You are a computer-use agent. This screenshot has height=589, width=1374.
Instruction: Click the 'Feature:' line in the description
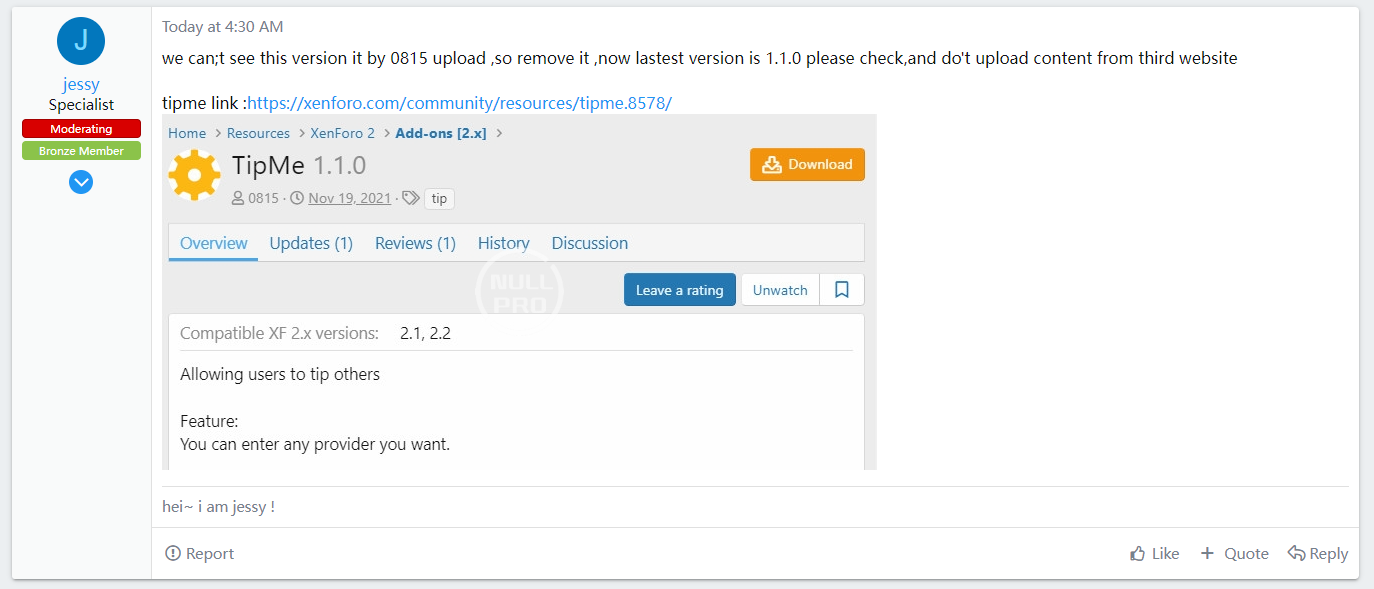pyautogui.click(x=209, y=421)
